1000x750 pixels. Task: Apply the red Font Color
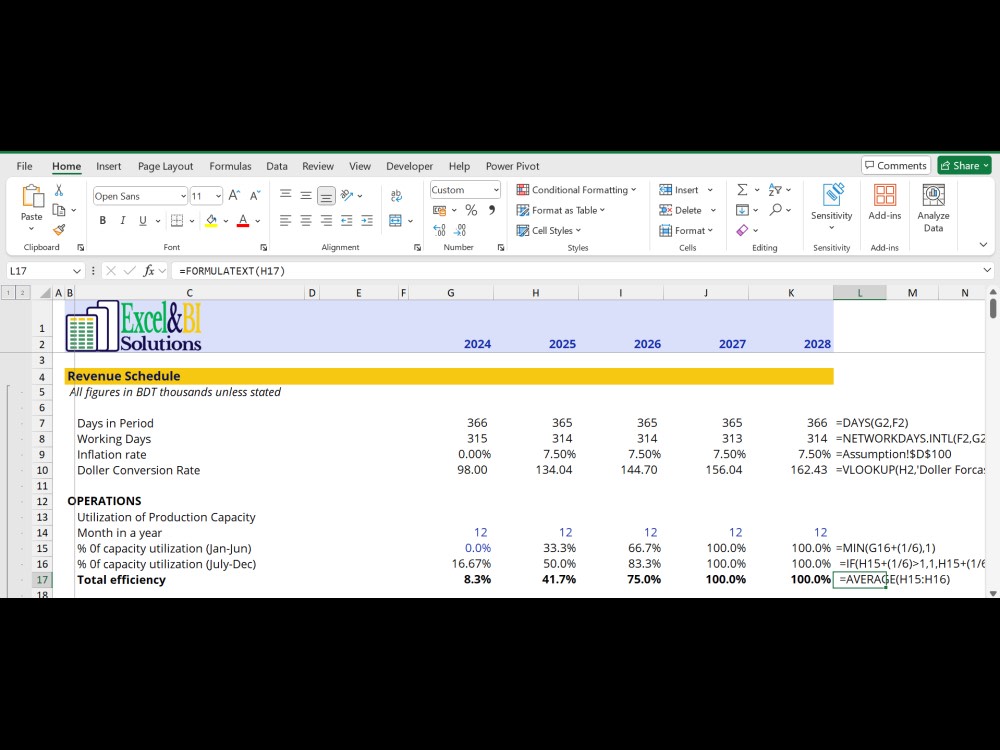pos(243,221)
